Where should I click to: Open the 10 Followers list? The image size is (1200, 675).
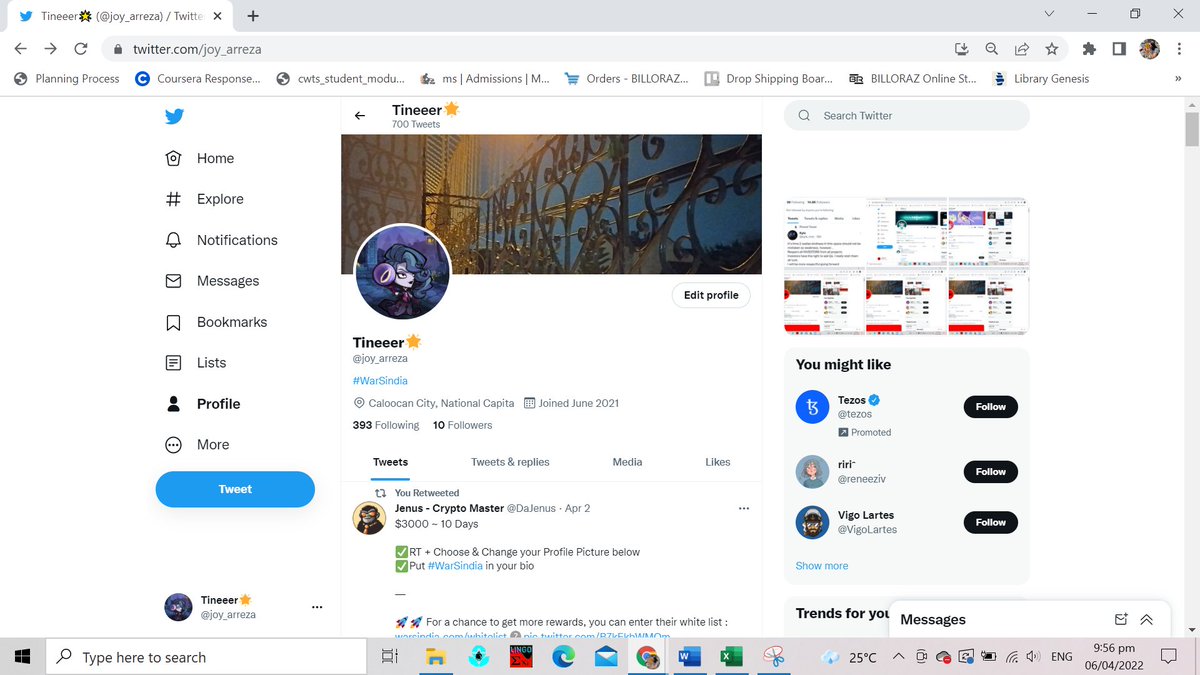point(462,425)
